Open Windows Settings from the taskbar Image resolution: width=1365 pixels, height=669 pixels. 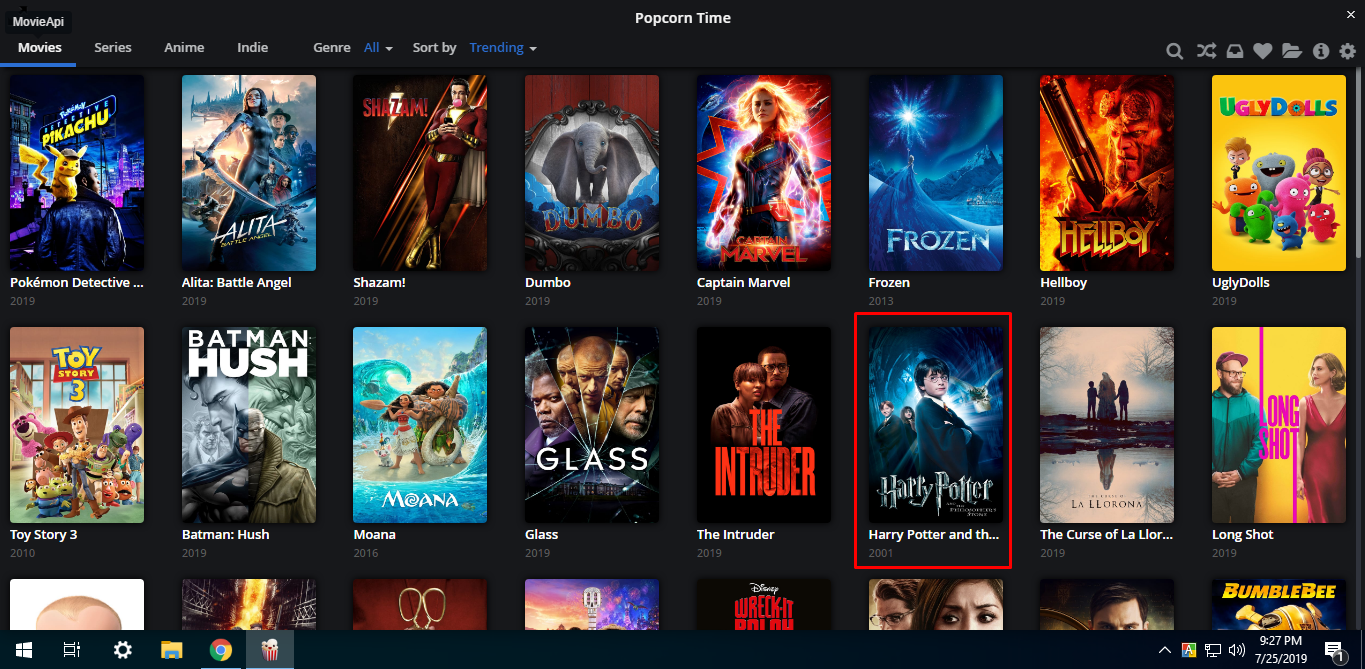pyautogui.click(x=122, y=650)
